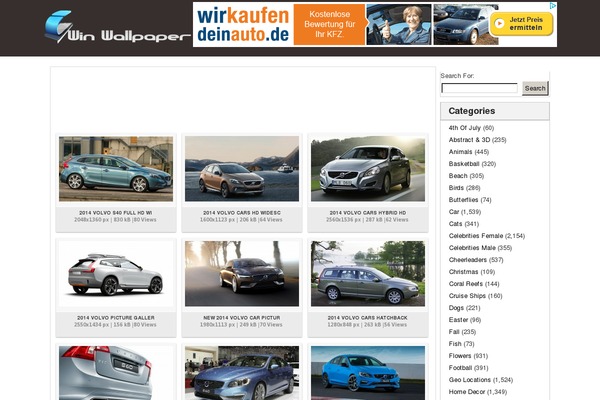The height and width of the screenshot is (400, 600).
Task: Open the Fish category
Action: [455, 344]
